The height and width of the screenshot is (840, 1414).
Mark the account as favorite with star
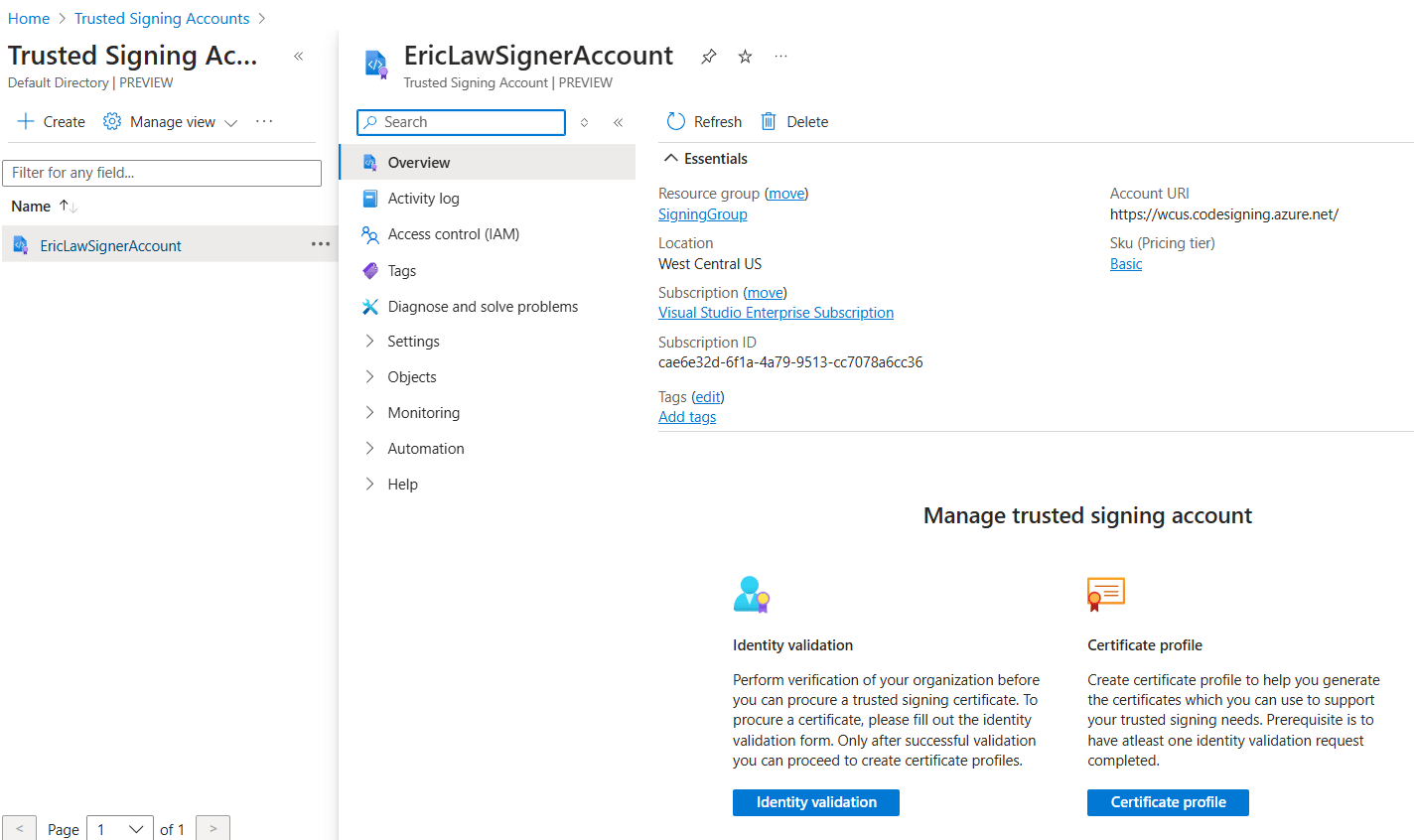click(745, 57)
